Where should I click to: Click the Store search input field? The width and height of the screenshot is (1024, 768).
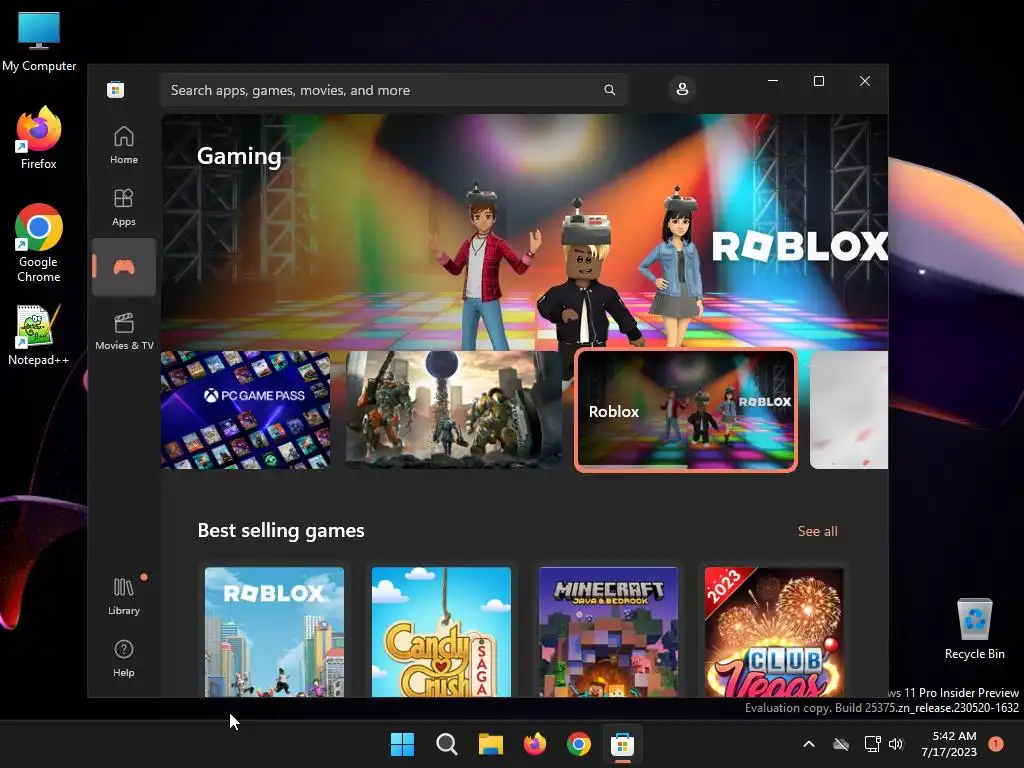(393, 90)
